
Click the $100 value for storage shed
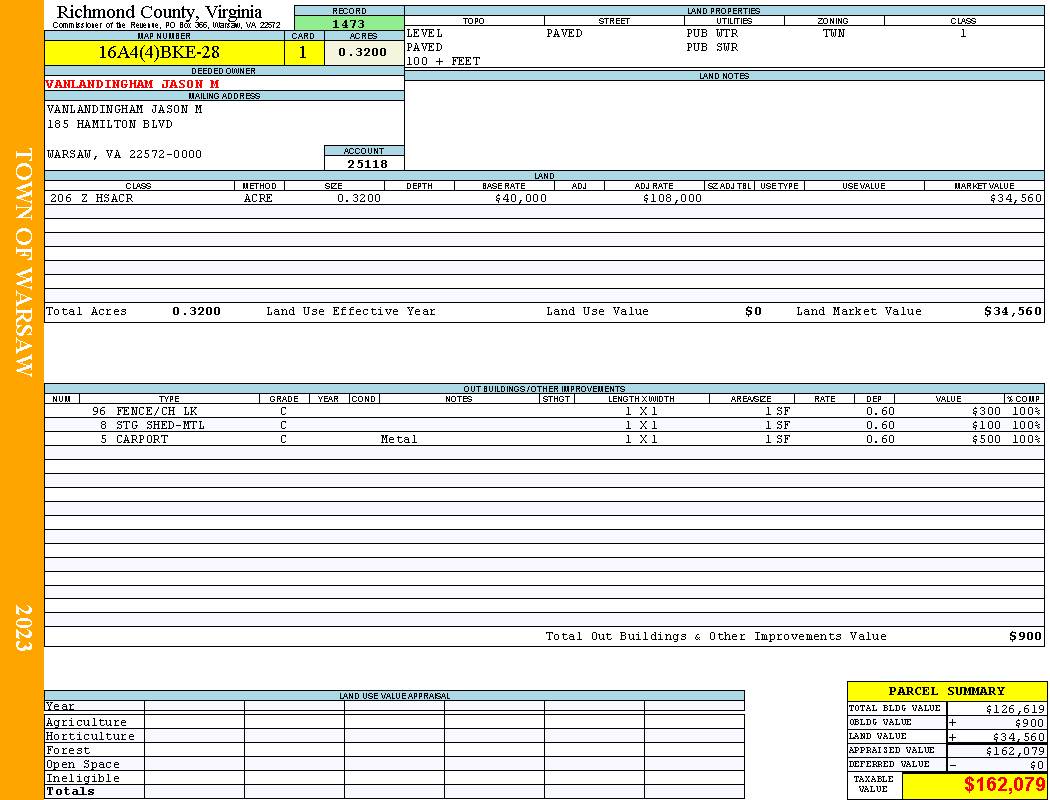[x=986, y=425]
